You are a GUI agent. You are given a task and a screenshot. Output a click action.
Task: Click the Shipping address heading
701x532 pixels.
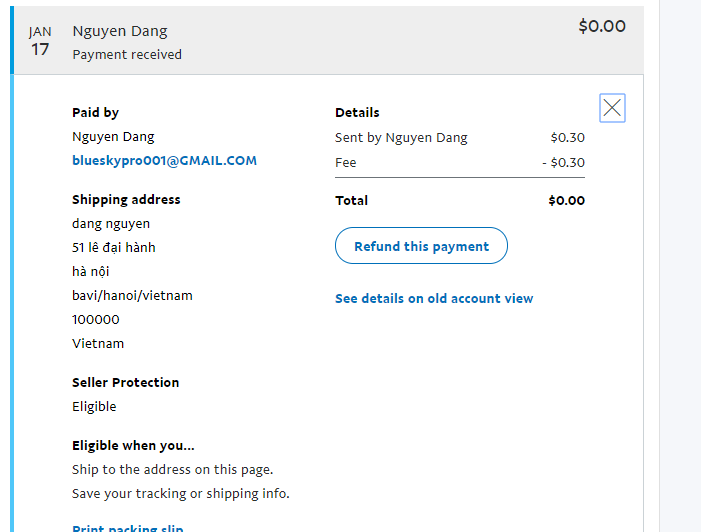click(126, 199)
